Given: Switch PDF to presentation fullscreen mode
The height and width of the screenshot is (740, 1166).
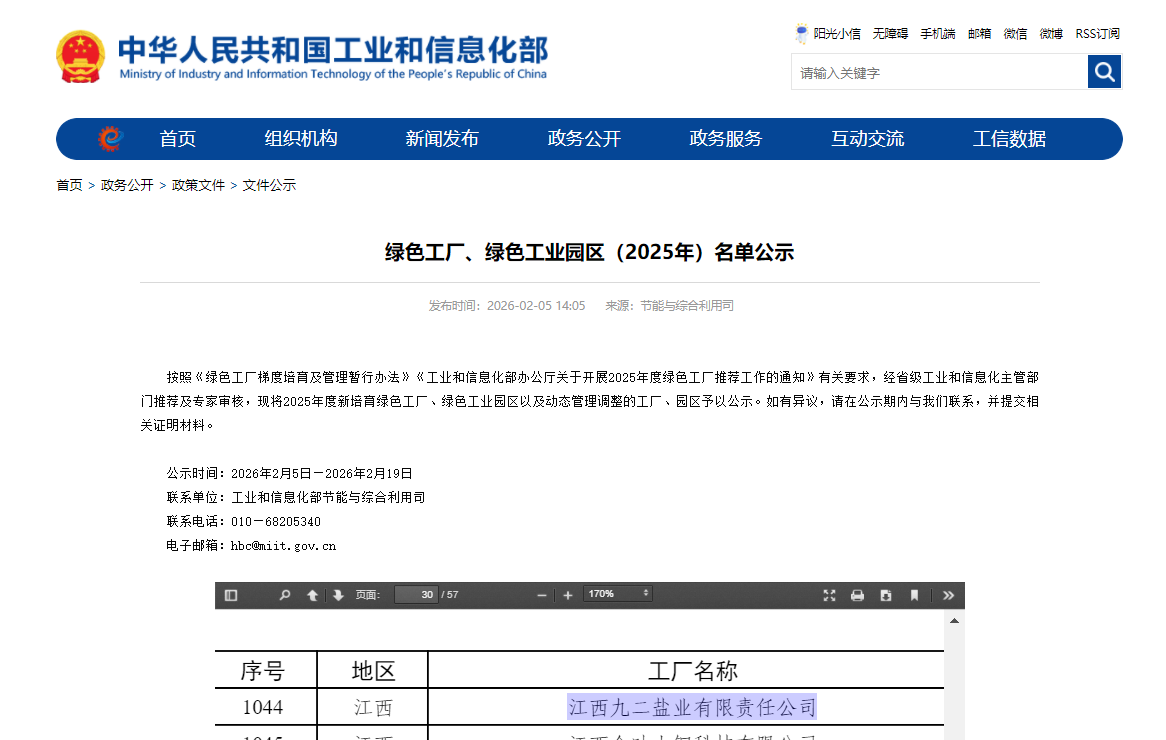Looking at the screenshot, I should pos(829,595).
